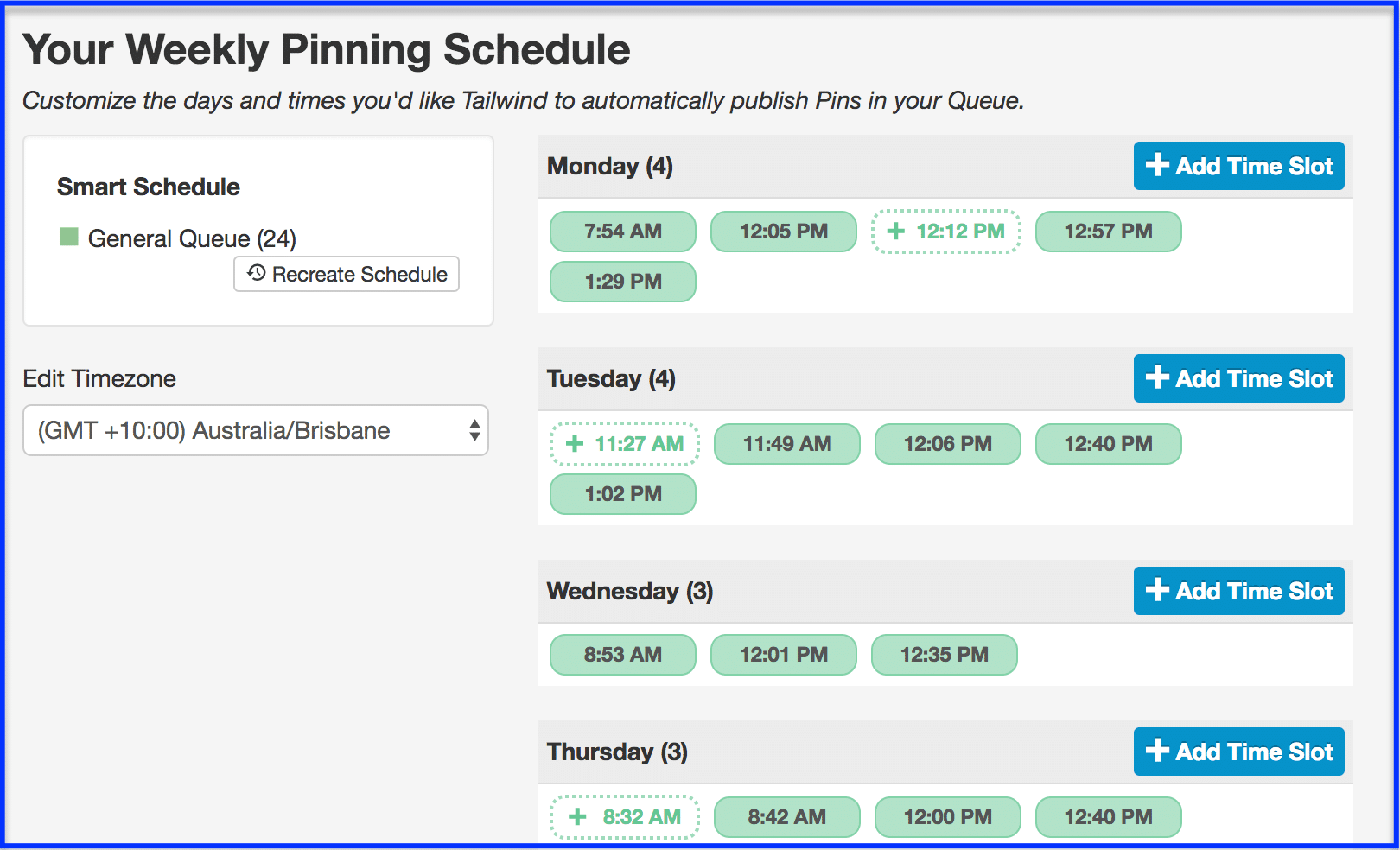Image resolution: width=1400 pixels, height=850 pixels.
Task: Click the Tuesday 1:02 PM slot
Action: 623,494
